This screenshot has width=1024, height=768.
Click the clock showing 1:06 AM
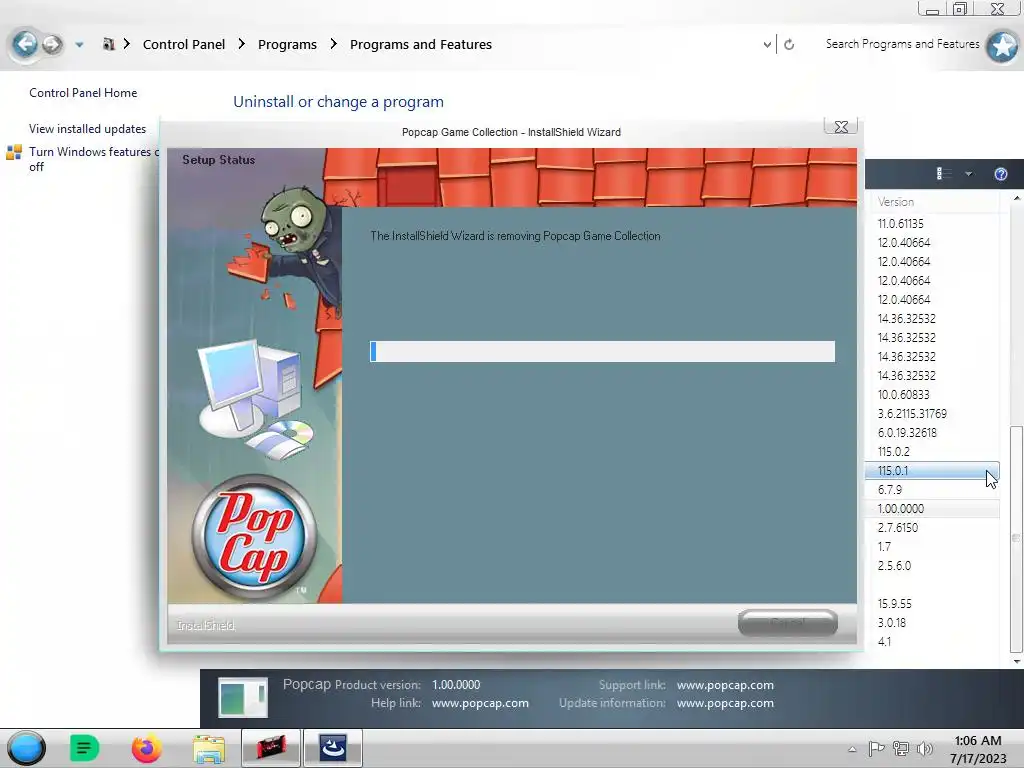[978, 749]
